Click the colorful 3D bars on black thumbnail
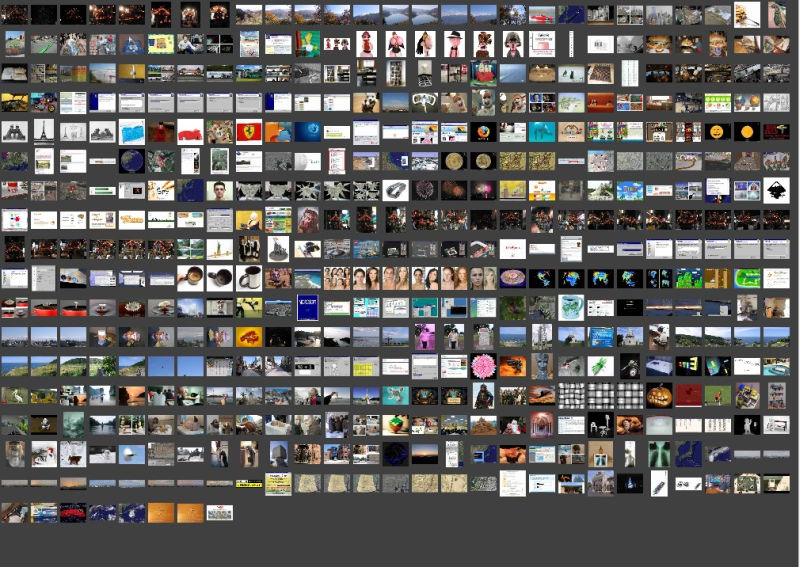Screen dimensions: 800x567 click(688, 366)
